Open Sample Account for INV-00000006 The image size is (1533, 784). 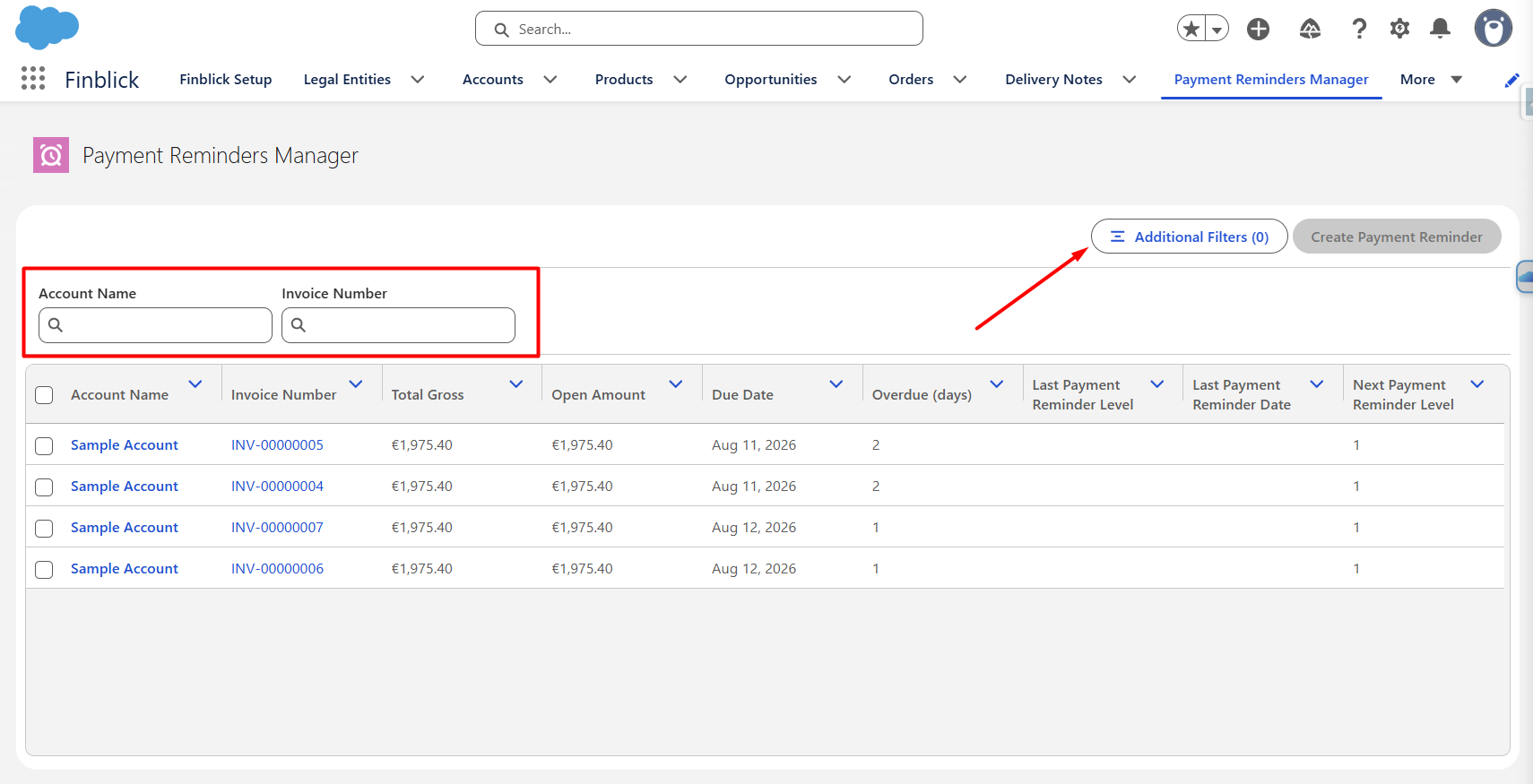(x=125, y=569)
